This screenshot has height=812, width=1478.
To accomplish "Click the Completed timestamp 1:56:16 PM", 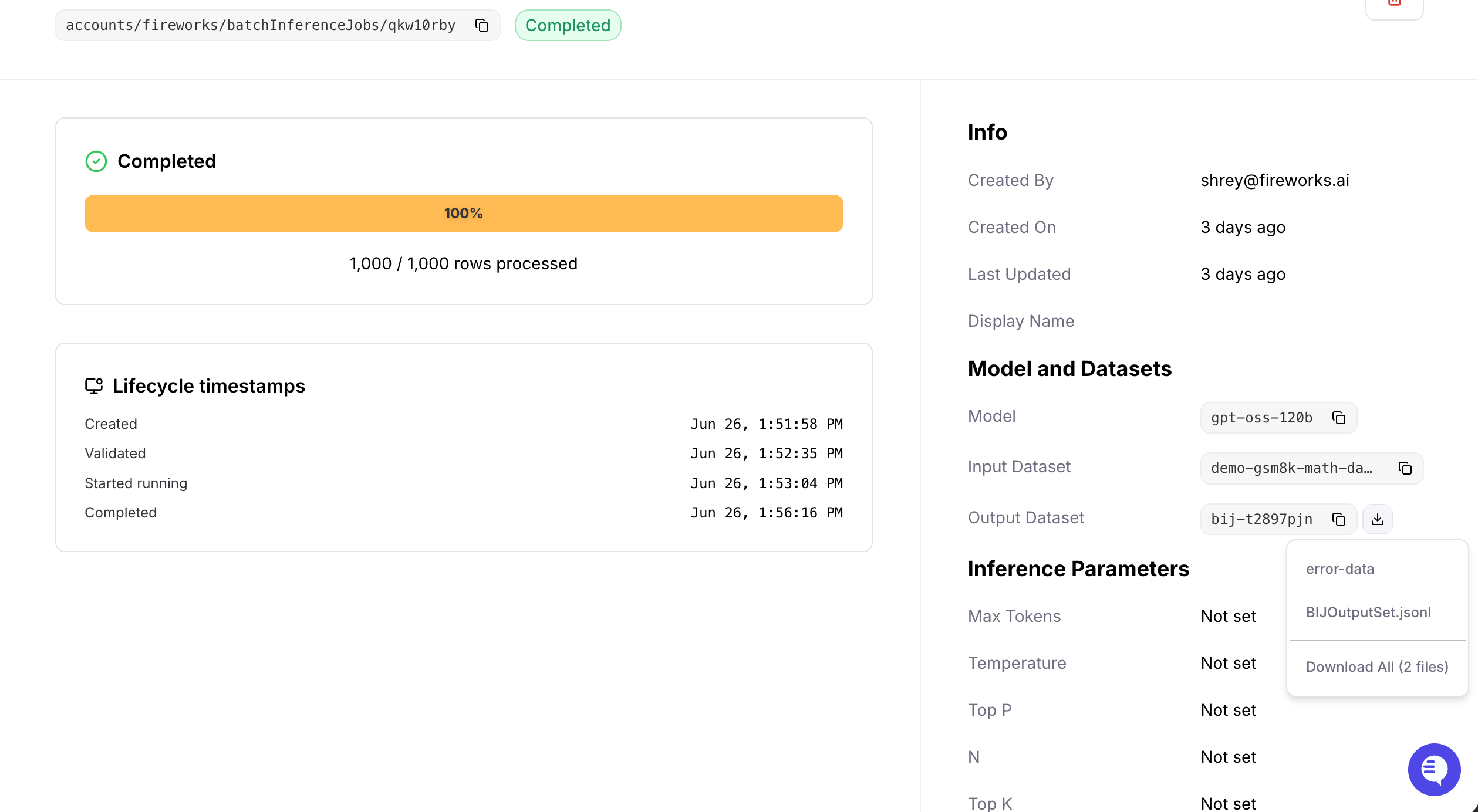I will [767, 513].
